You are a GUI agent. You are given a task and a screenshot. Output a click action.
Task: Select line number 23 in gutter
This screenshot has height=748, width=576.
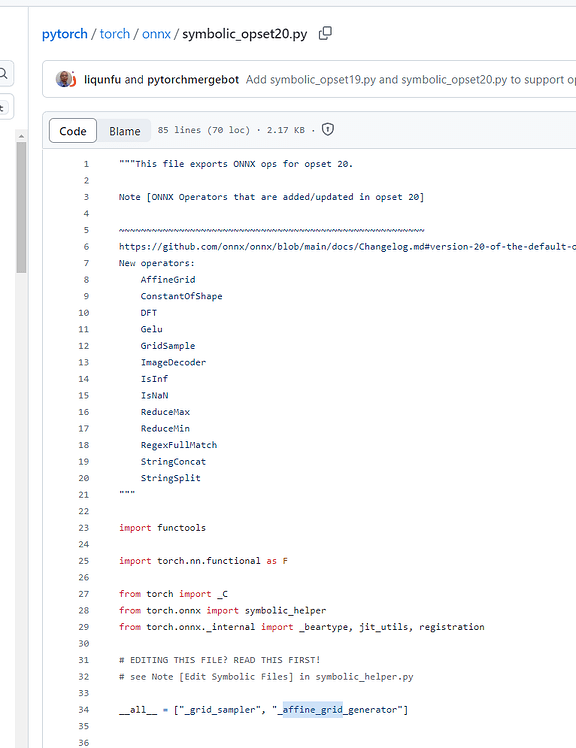click(x=84, y=528)
